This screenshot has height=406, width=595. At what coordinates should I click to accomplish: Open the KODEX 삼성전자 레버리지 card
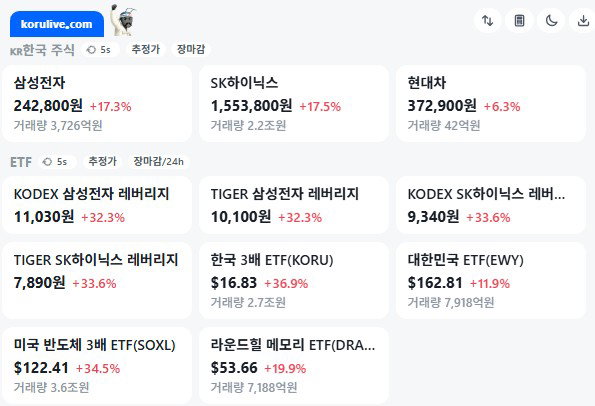tap(97, 205)
